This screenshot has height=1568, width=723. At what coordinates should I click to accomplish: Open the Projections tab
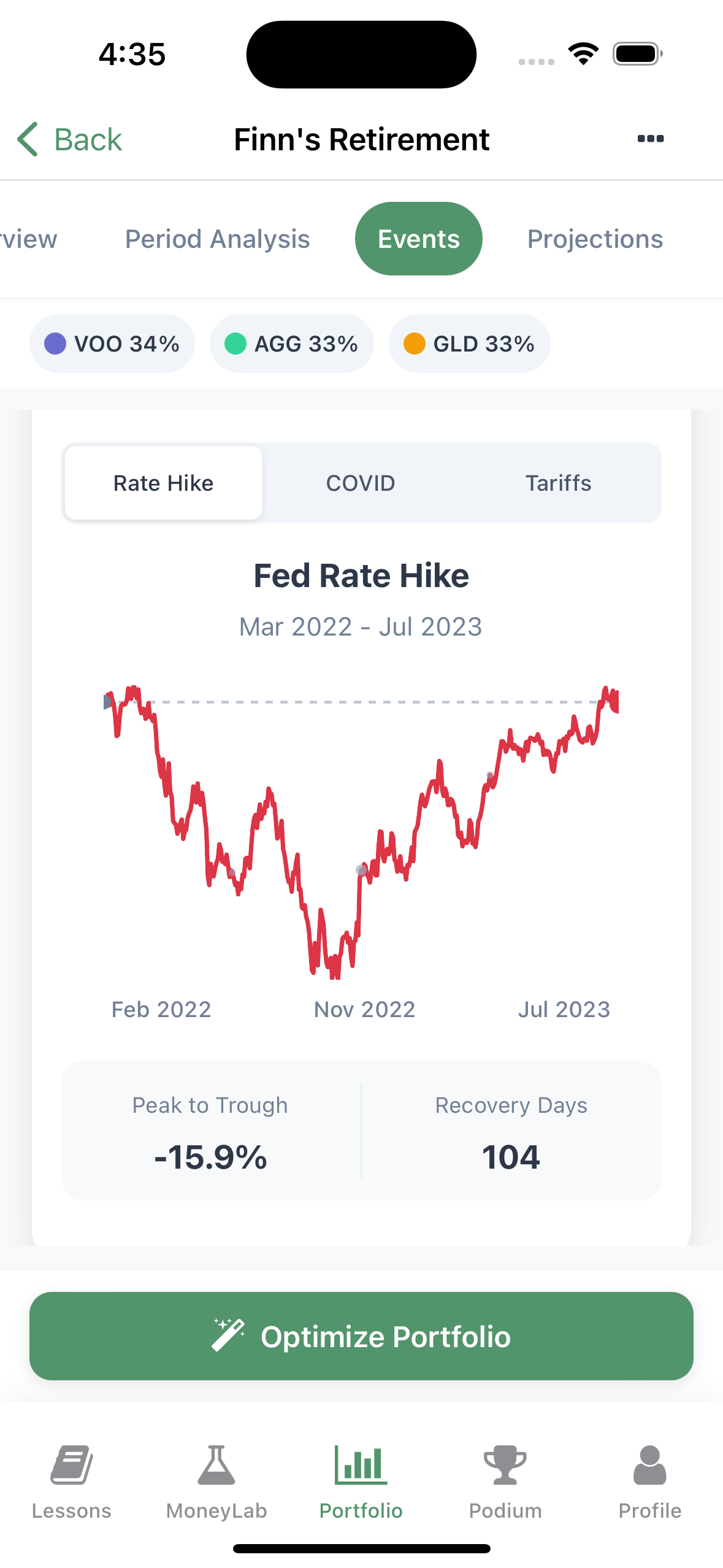(x=595, y=239)
